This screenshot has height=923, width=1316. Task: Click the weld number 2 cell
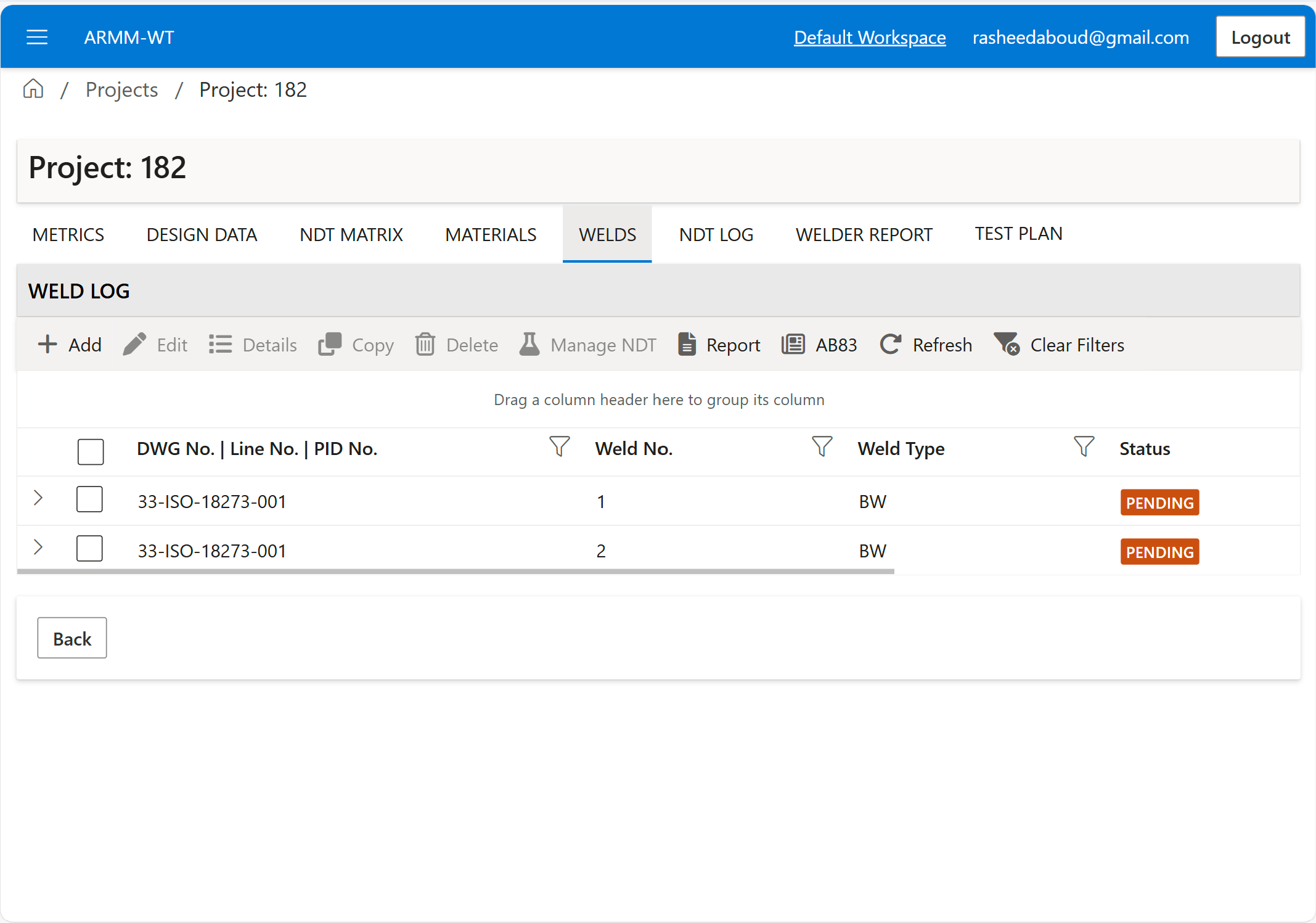[x=601, y=551]
